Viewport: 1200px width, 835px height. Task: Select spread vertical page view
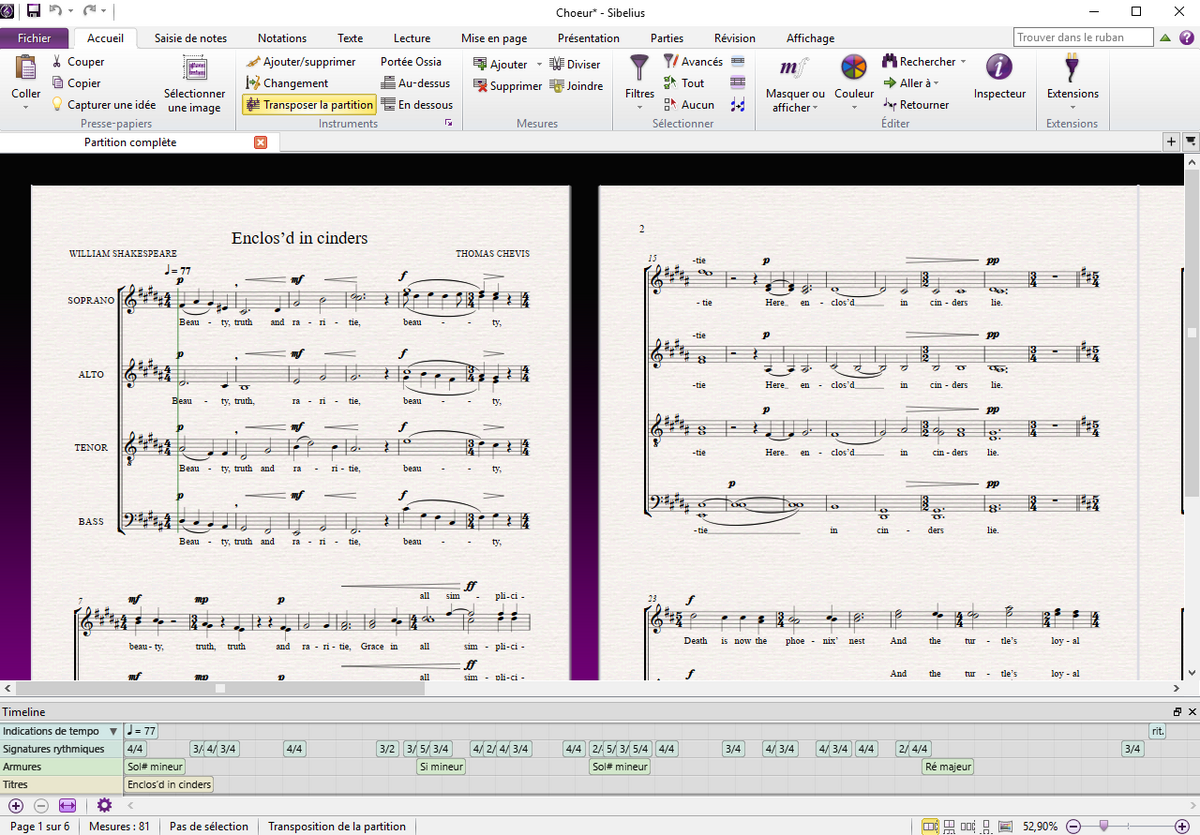click(949, 826)
